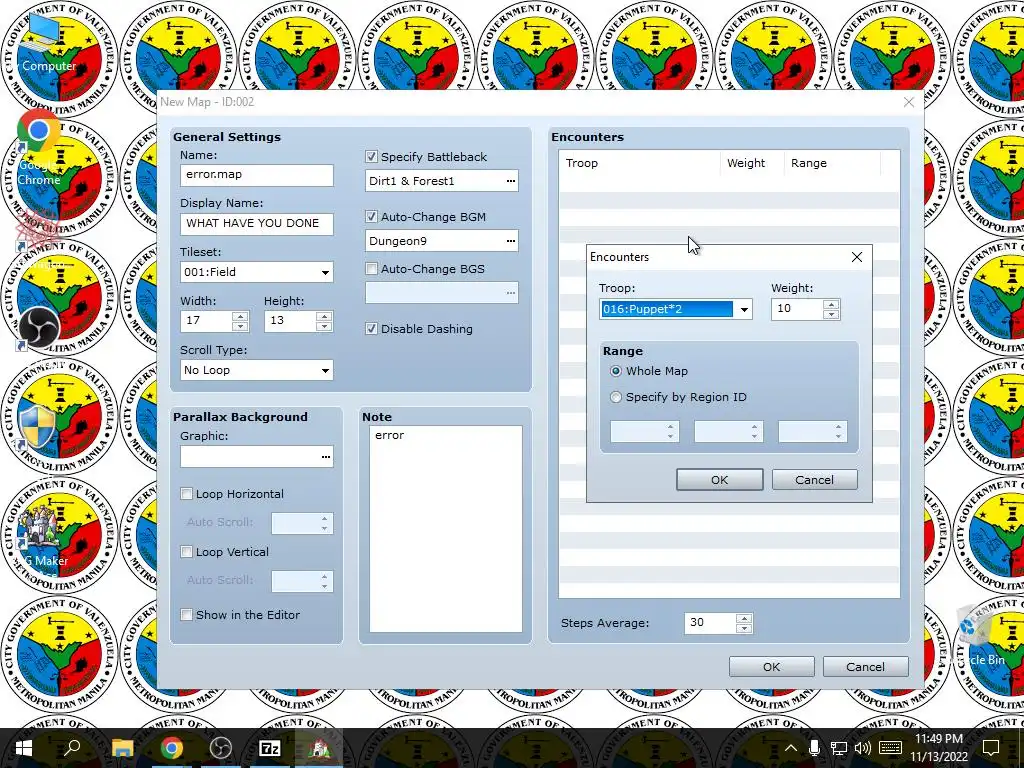The image size is (1024, 768).
Task: Click OK in Encounters dialog
Action: (720, 479)
